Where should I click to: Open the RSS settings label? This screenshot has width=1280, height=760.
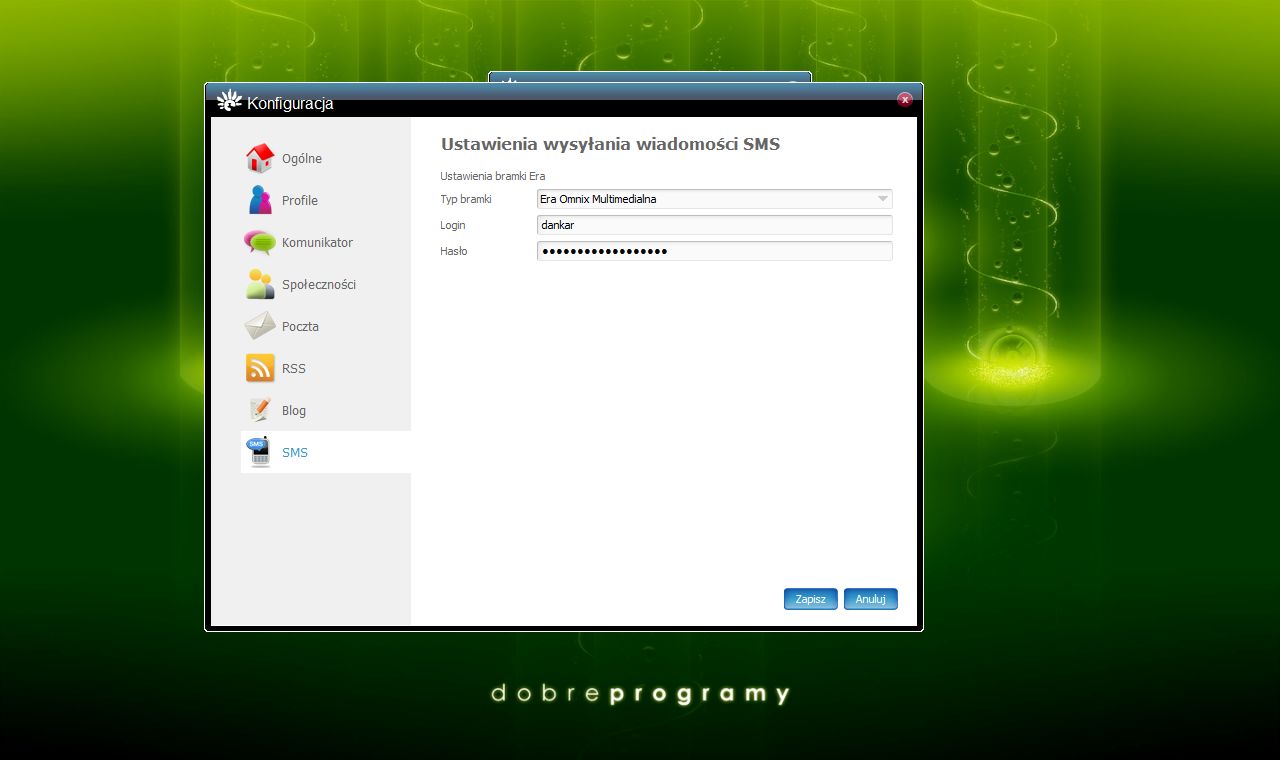(294, 369)
